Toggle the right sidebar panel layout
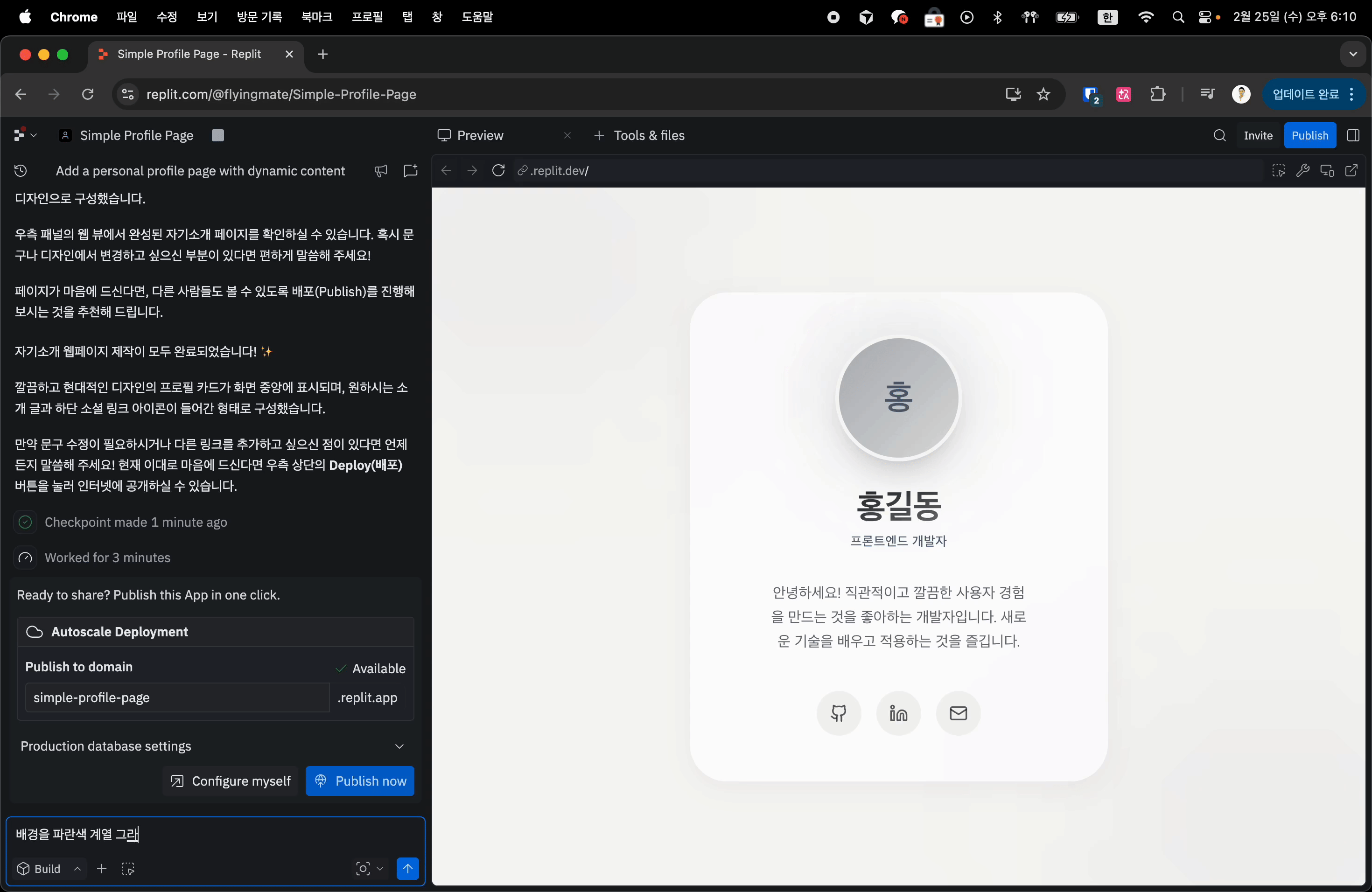 coord(1353,135)
